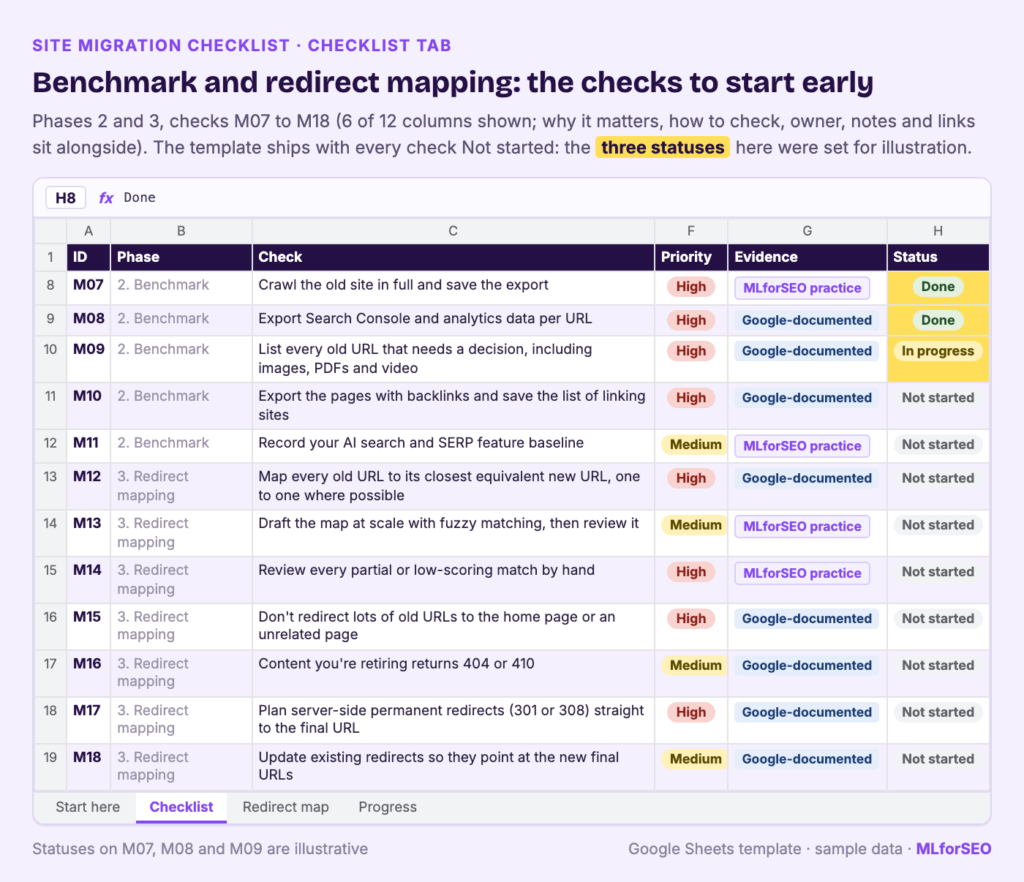Viewport: 1024px width, 882px height.
Task: Select the Status header cell
Action: [x=938, y=257]
